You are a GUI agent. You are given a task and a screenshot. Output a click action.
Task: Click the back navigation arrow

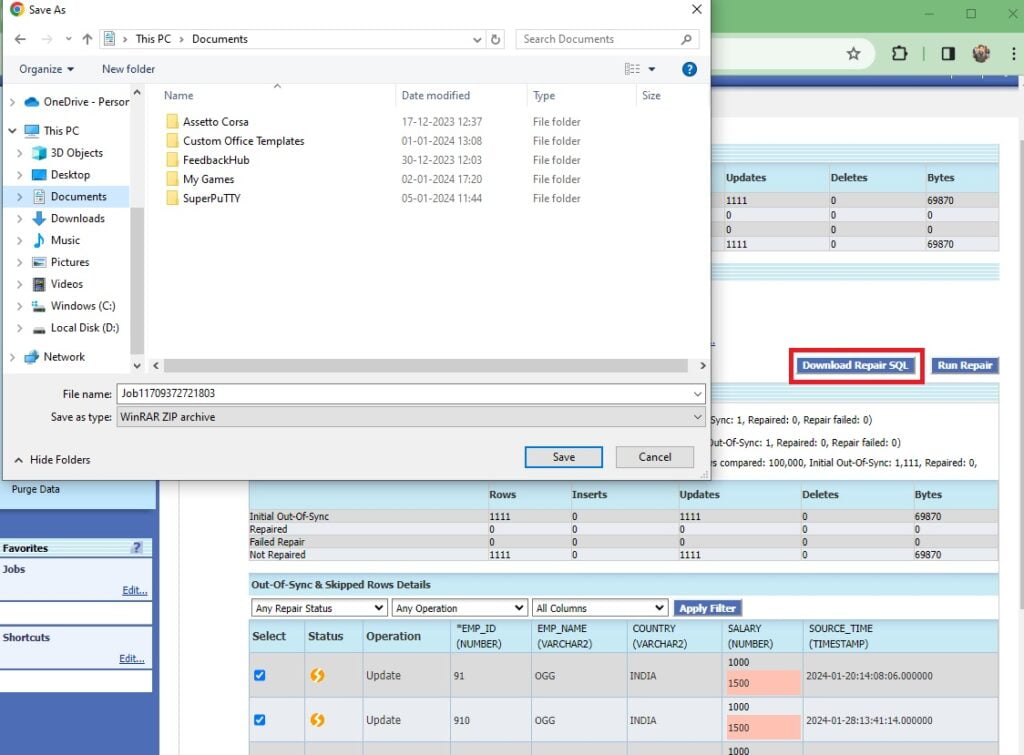[x=20, y=39]
